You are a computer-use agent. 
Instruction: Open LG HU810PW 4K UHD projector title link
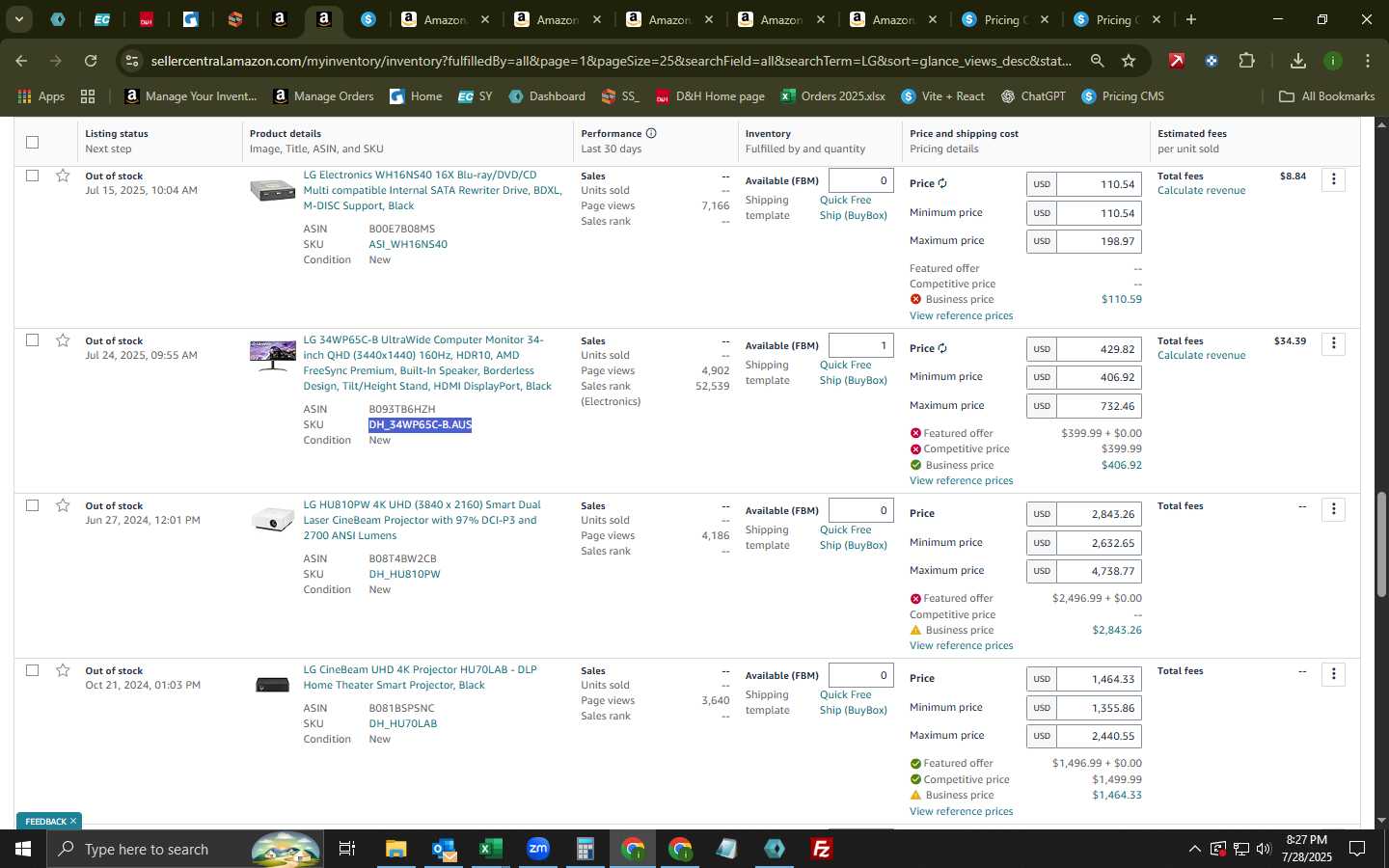coord(422,520)
